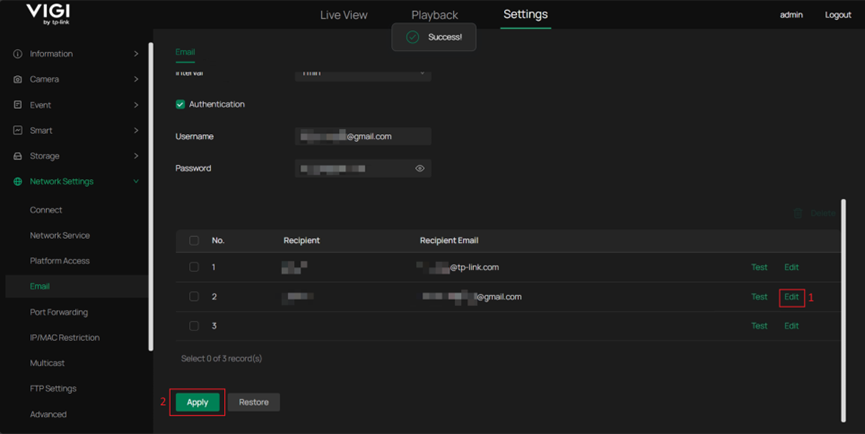Select all recipients using header checkbox
The image size is (865, 434).
pos(194,241)
